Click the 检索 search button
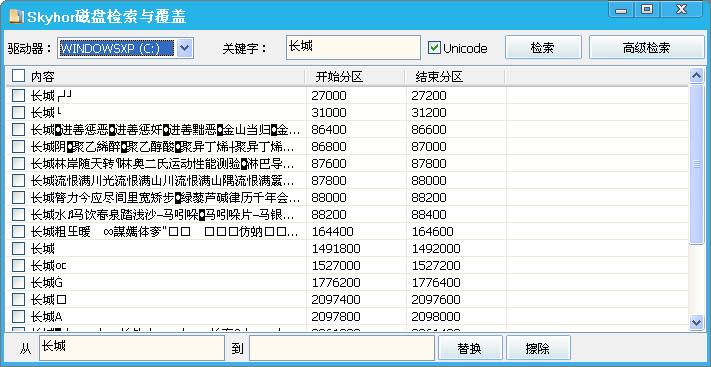 coord(543,48)
